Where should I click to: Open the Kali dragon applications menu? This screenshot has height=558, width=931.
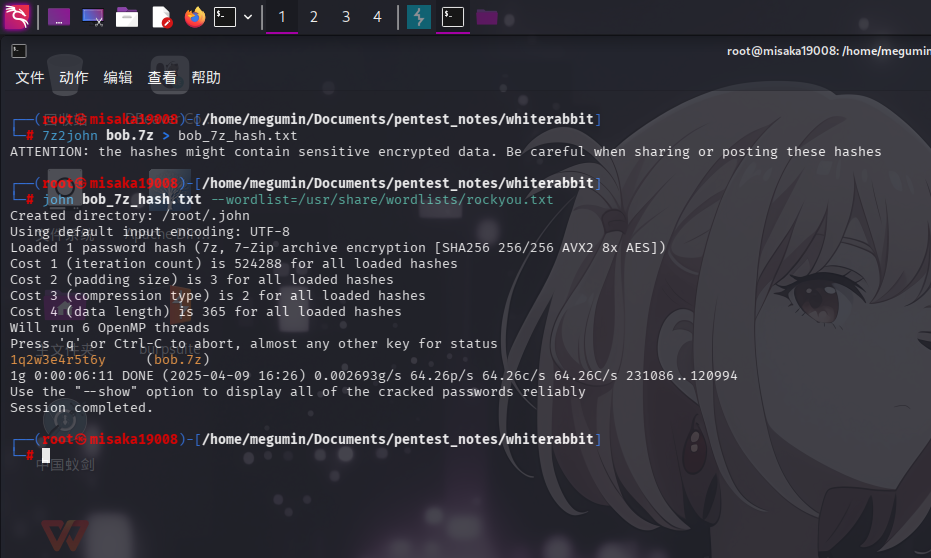(x=17, y=17)
